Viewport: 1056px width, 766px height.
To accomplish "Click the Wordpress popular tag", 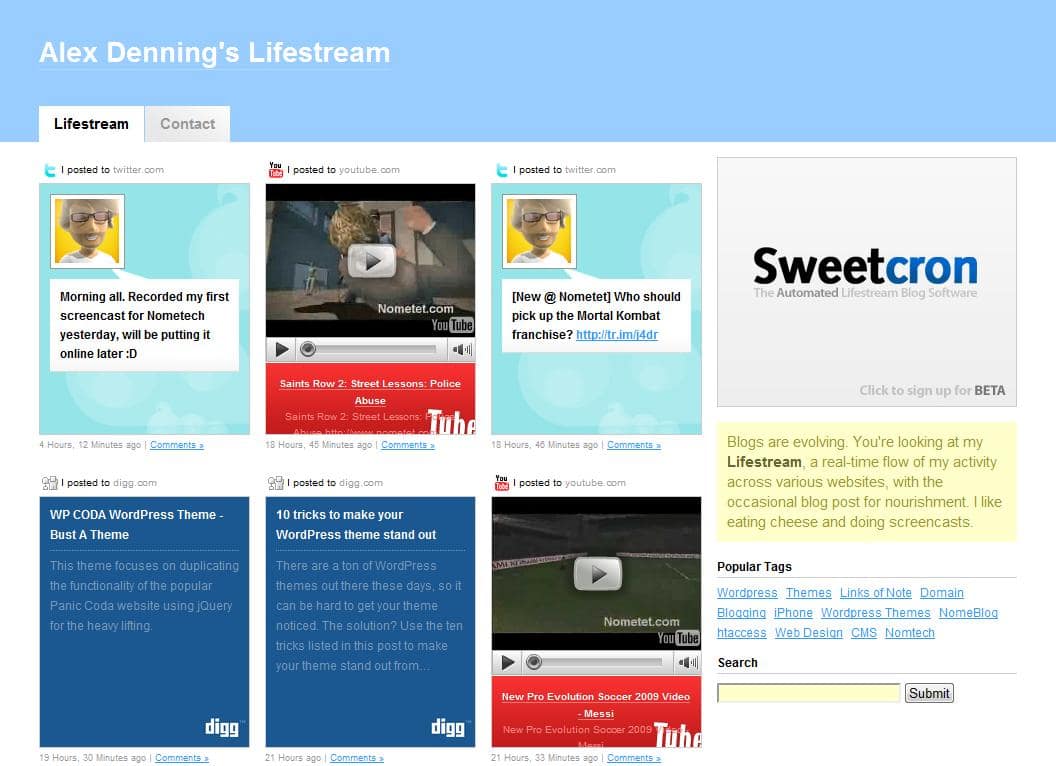I will [747, 592].
